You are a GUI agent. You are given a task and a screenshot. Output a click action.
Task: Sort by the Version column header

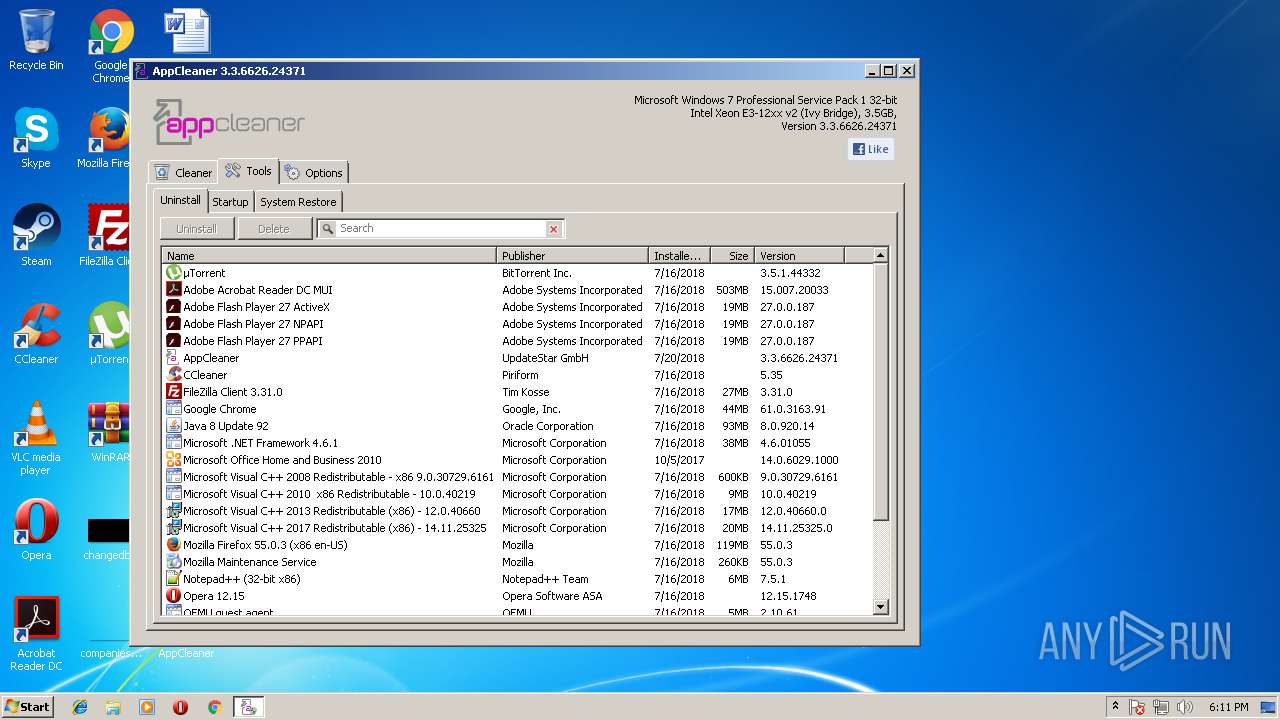799,256
